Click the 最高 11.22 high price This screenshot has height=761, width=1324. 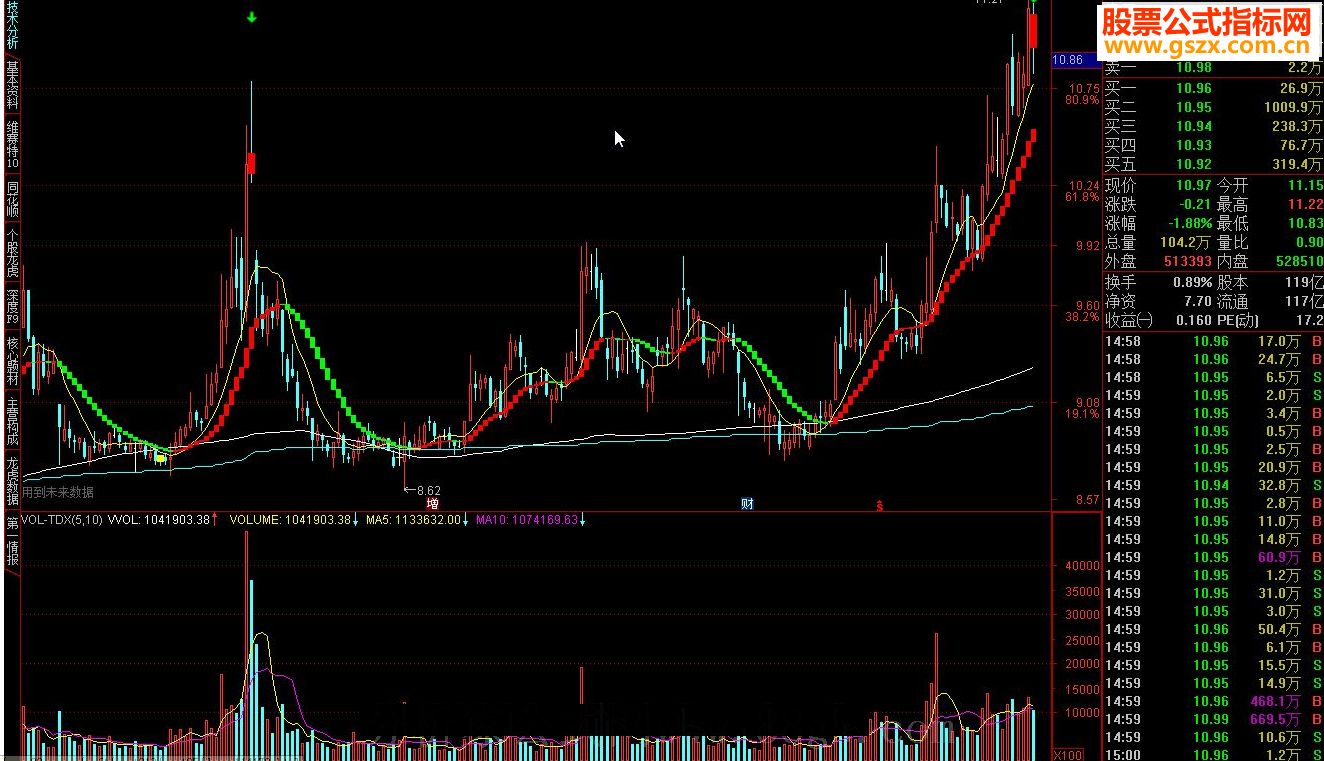tap(1304, 204)
